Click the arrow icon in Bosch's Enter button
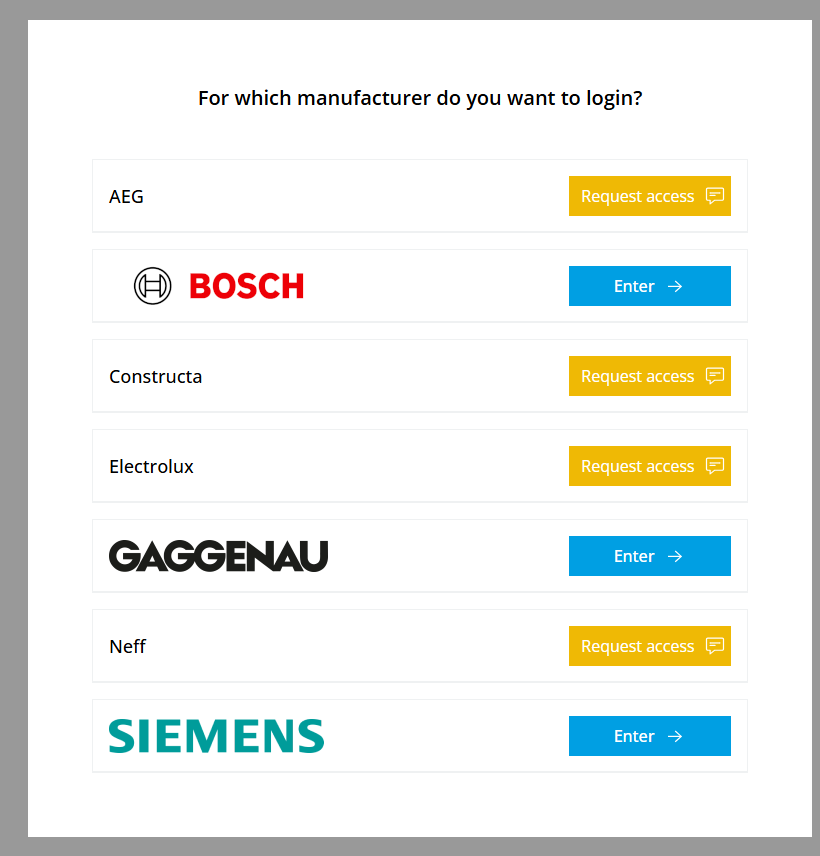Viewport: 820px width, 856px height. (675, 286)
